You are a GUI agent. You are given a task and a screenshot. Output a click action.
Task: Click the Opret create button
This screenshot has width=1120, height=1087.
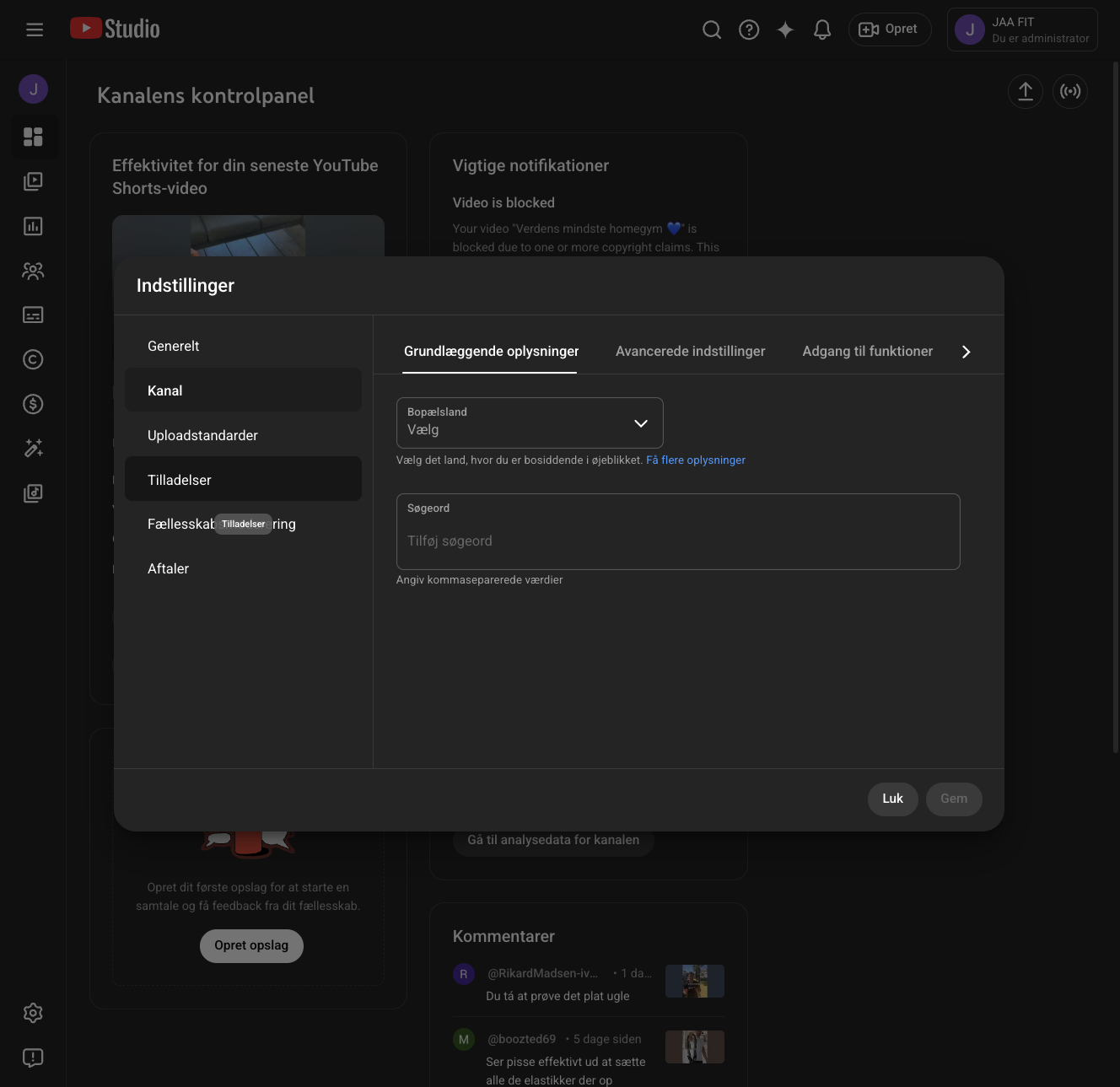(890, 30)
